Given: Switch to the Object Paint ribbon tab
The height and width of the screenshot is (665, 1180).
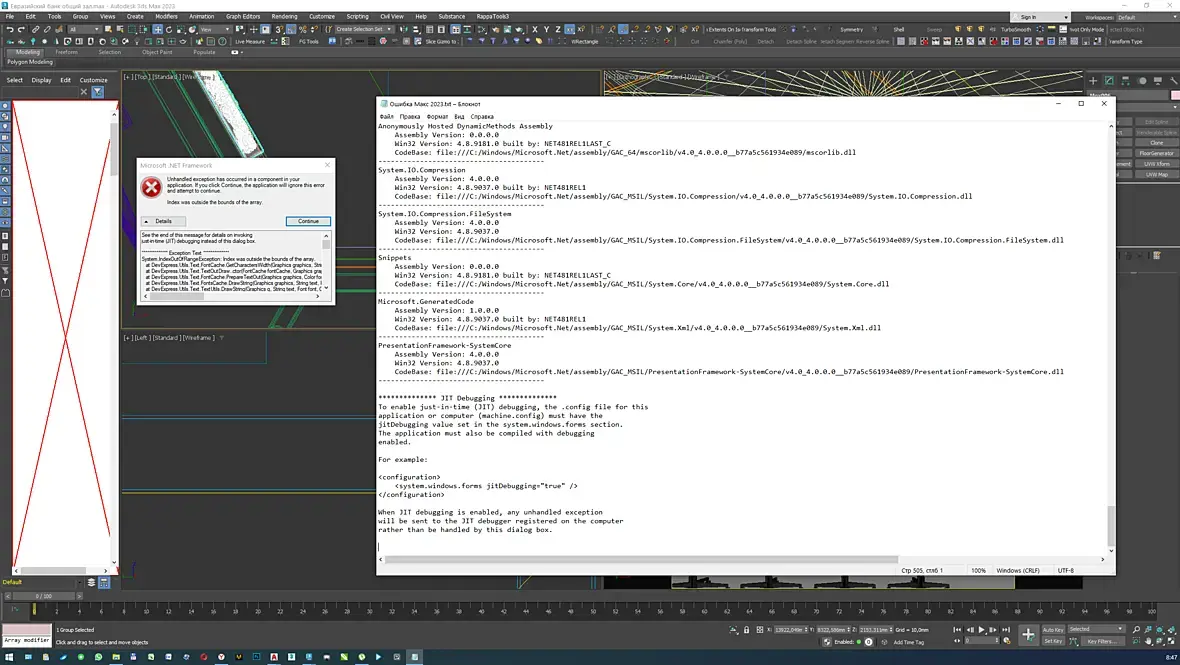Looking at the screenshot, I should [157, 52].
